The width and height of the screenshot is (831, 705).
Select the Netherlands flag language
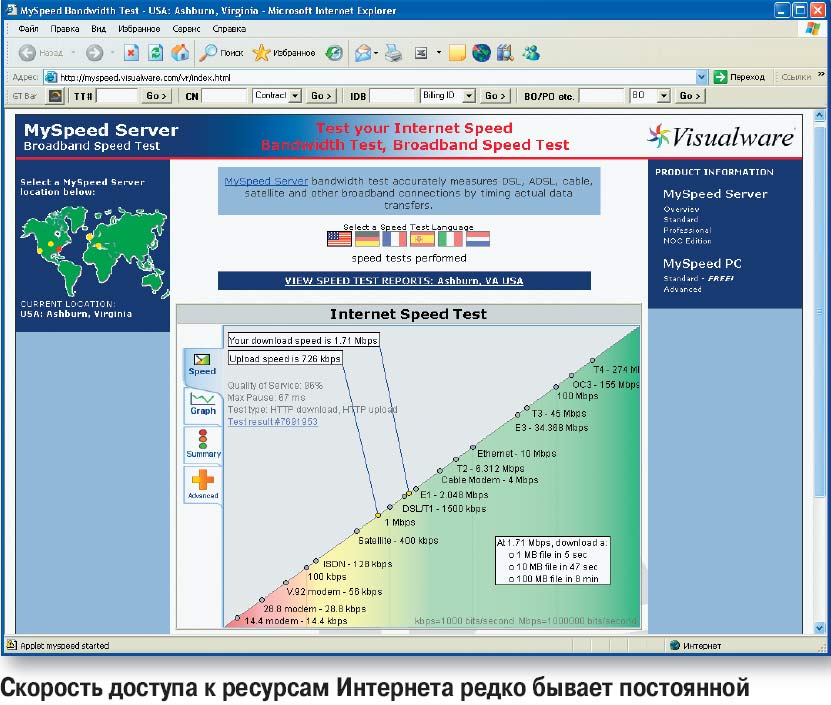(477, 239)
